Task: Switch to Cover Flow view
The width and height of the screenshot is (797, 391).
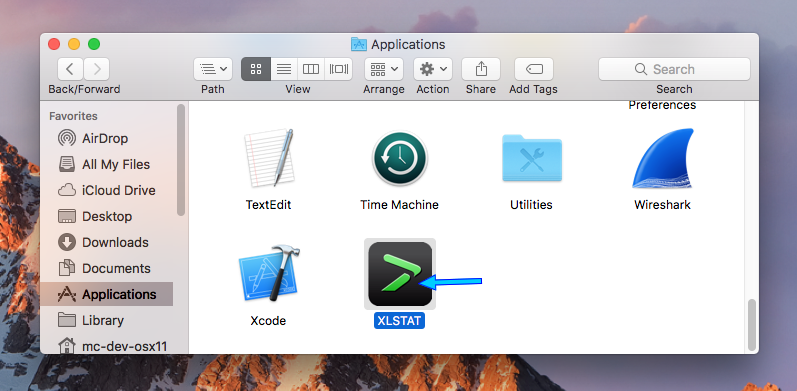Action: click(339, 69)
